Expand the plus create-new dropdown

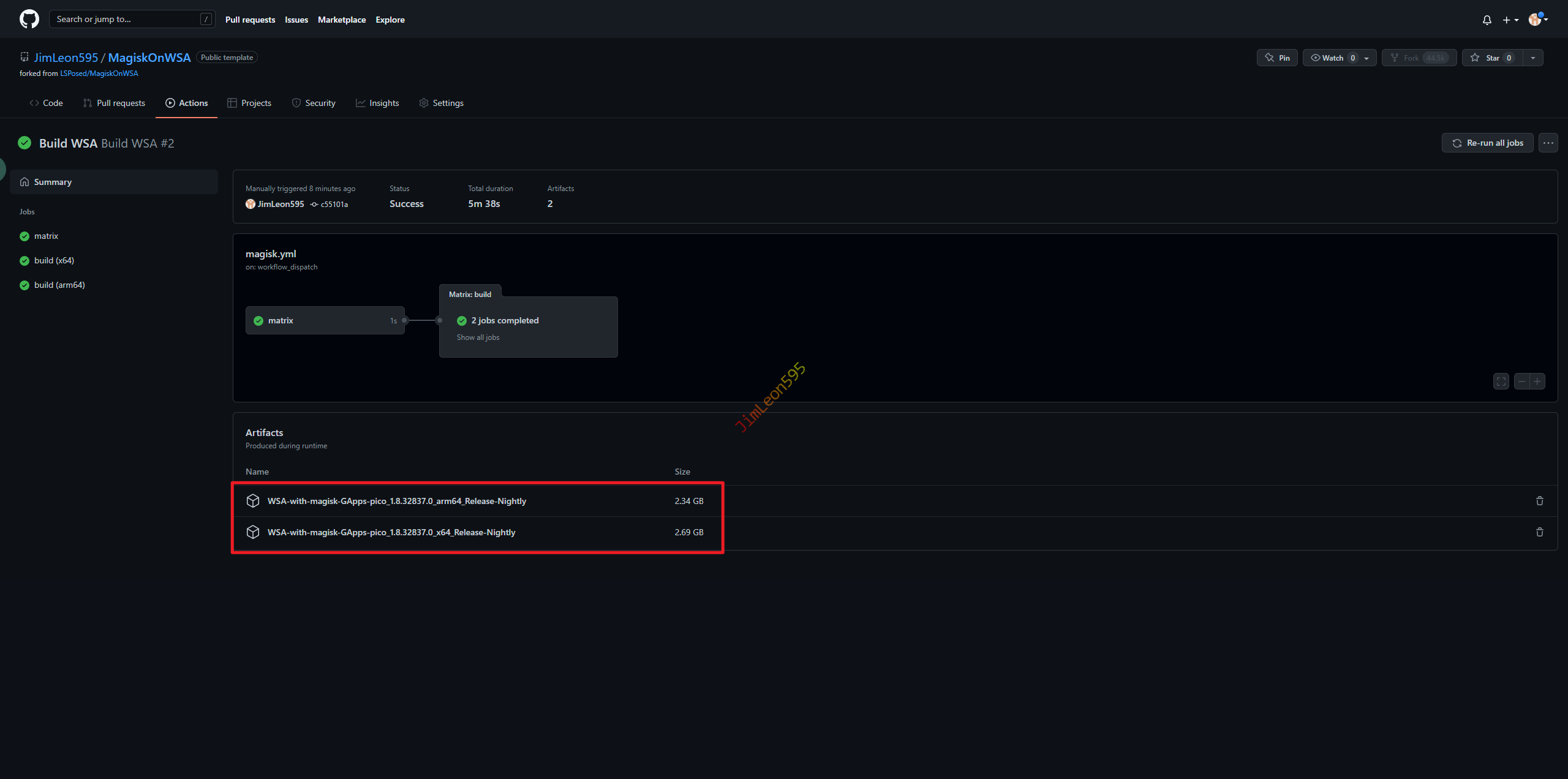(1510, 20)
